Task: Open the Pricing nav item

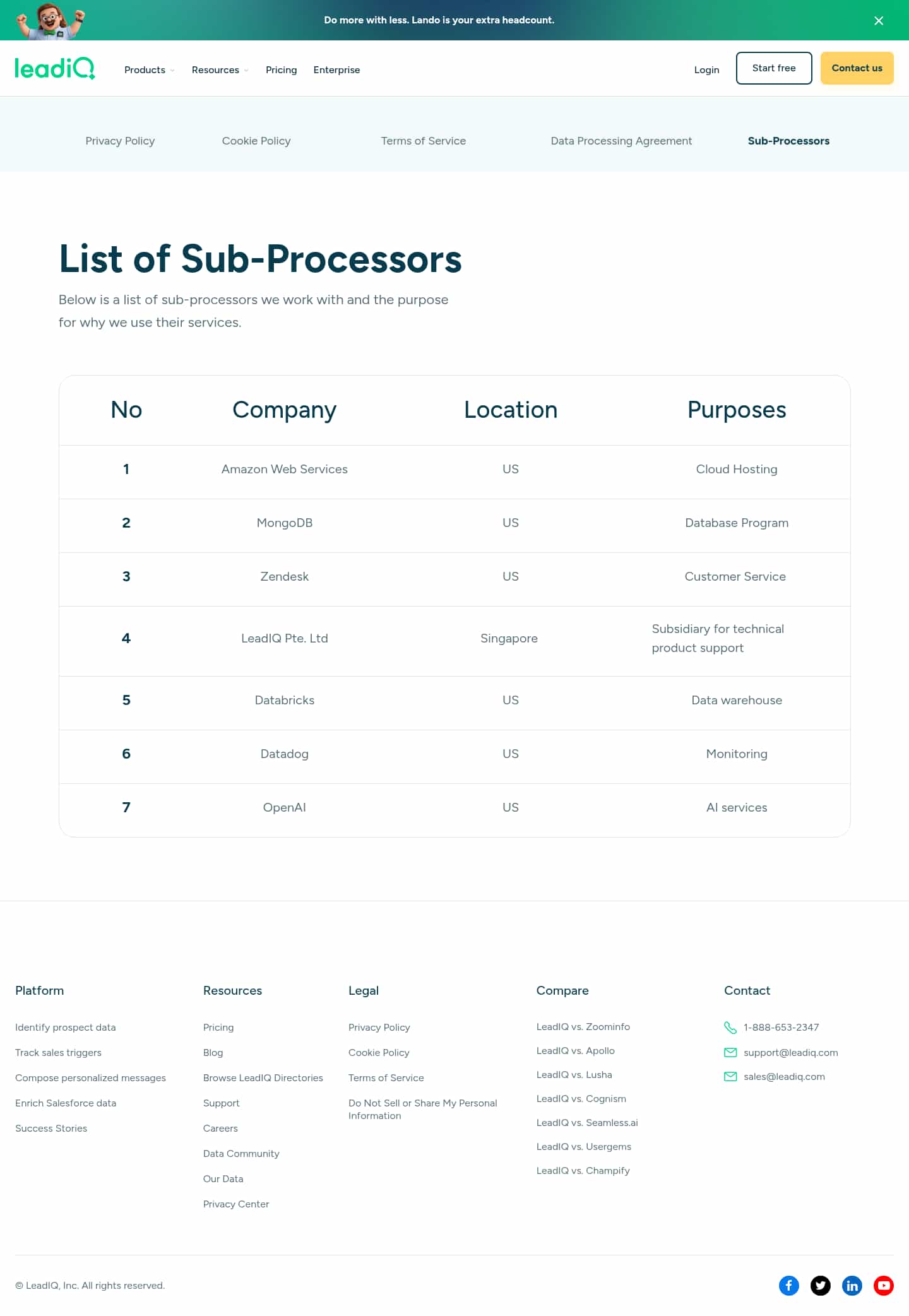Action: click(x=281, y=70)
